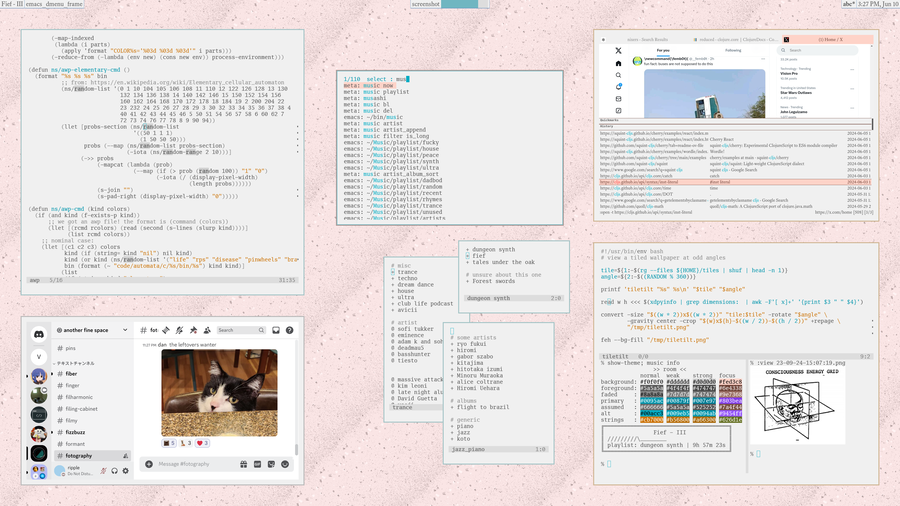Toggle the heart reaction showing 3
Image resolution: width=900 pixels, height=506 pixels.
click(x=203, y=443)
